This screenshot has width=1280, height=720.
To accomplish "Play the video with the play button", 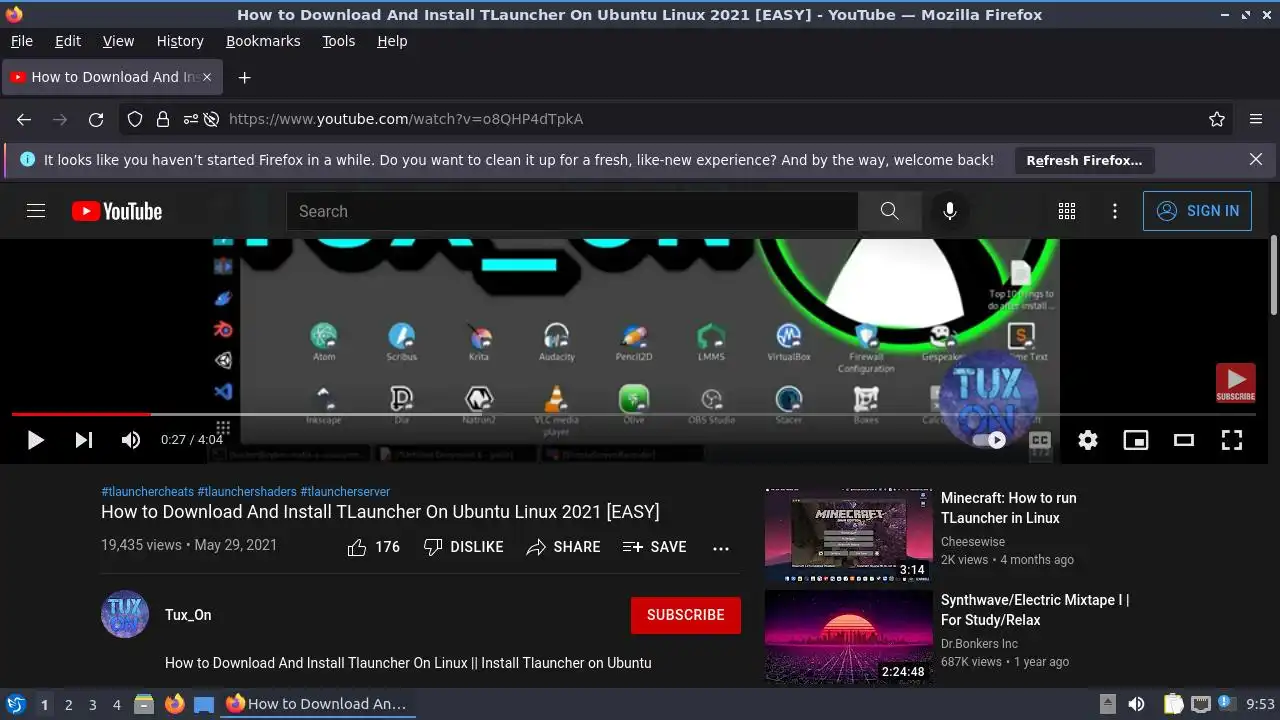I will [36, 440].
